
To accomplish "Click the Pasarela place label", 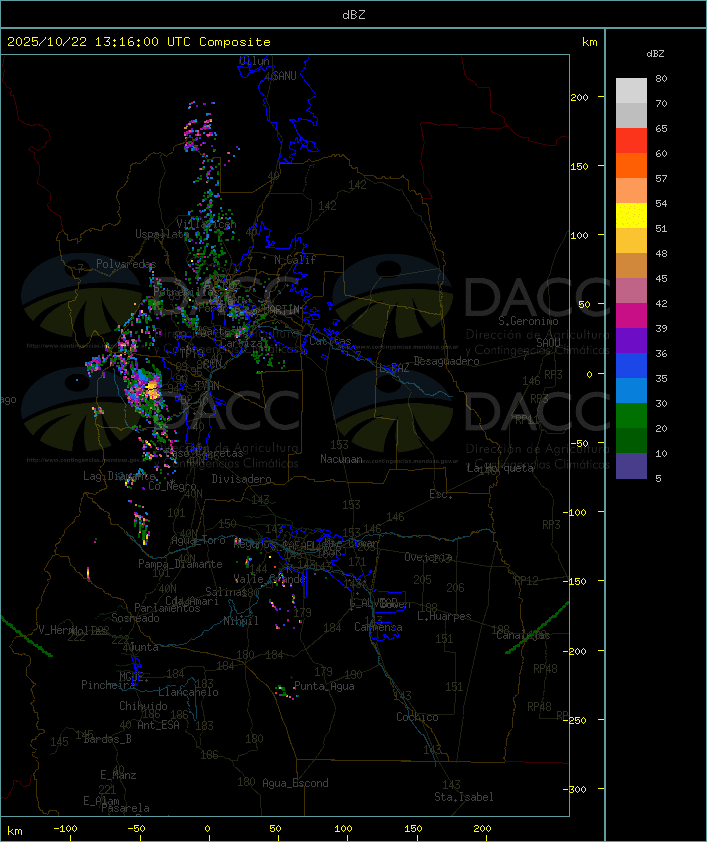I will pos(125,808).
